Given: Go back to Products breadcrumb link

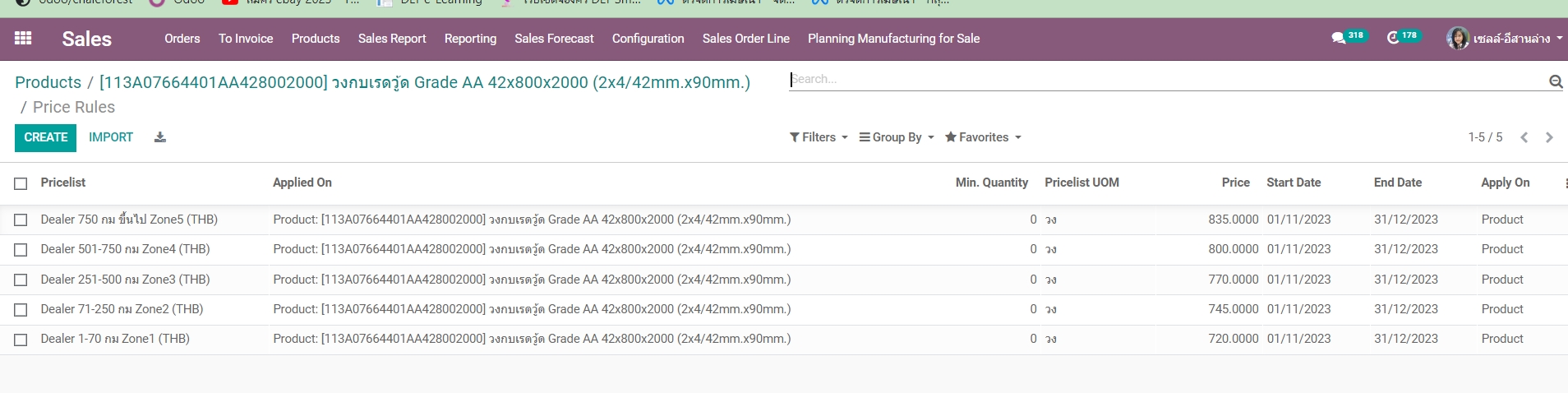Looking at the screenshot, I should (x=48, y=82).
